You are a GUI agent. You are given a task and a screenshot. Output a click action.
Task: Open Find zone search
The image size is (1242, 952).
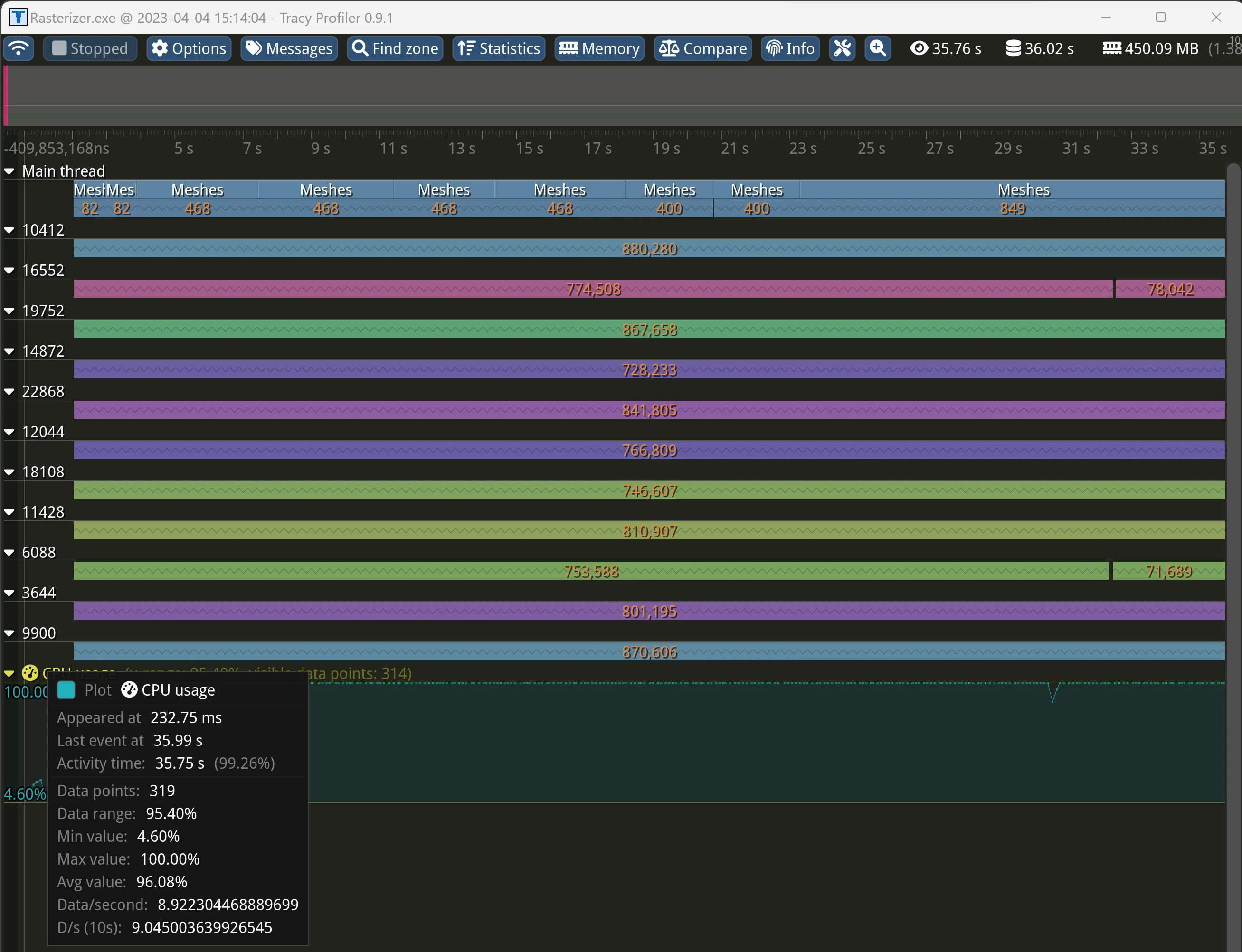pyautogui.click(x=395, y=48)
